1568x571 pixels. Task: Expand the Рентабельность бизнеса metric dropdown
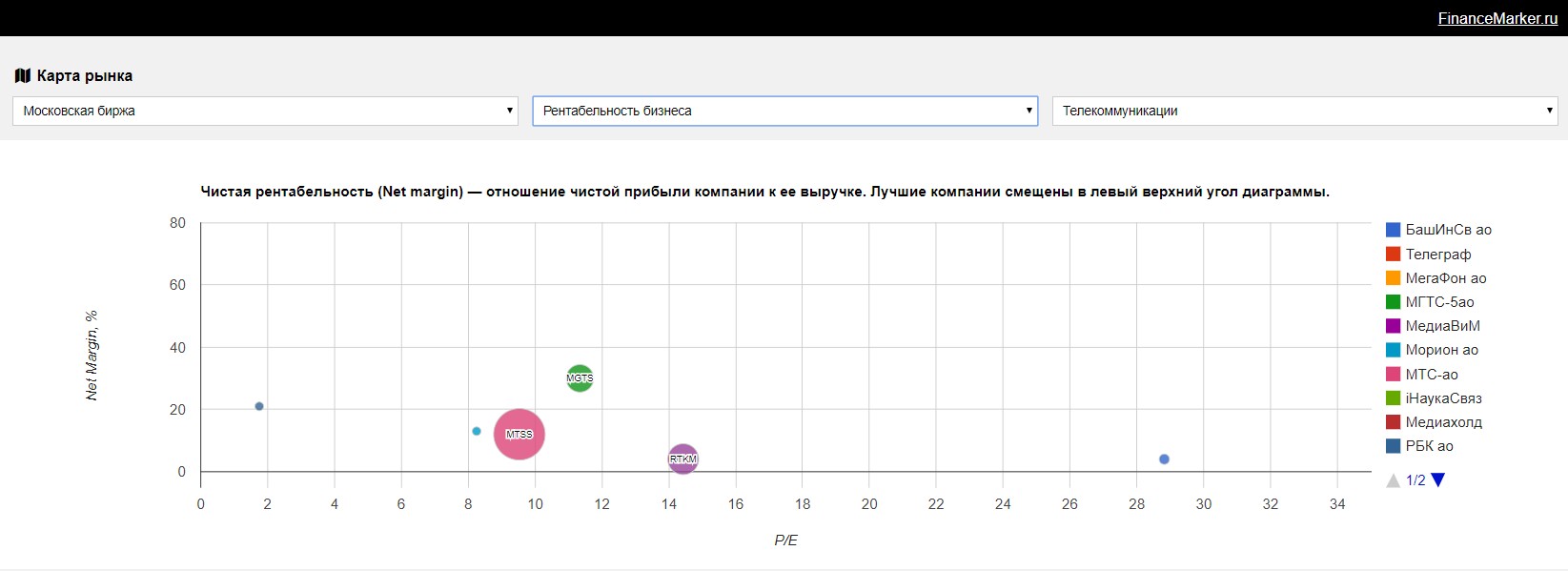[x=784, y=111]
